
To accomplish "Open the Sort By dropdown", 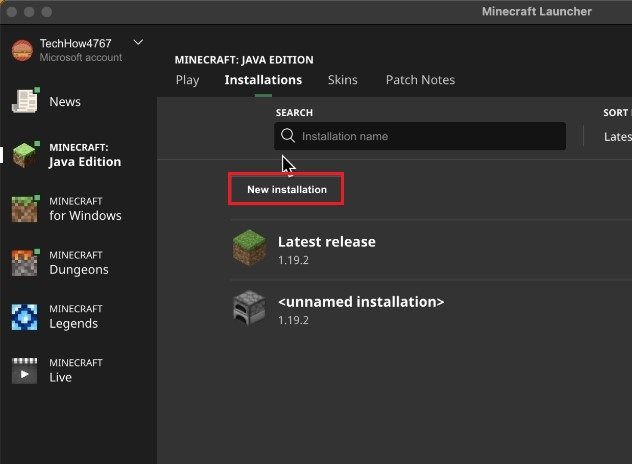I will [616, 137].
